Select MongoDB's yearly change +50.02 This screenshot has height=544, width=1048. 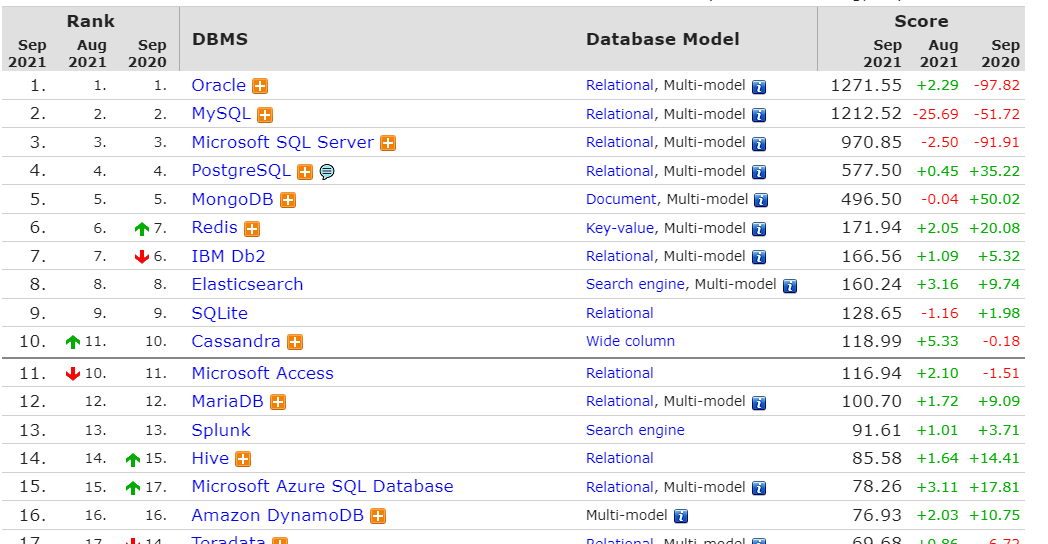tap(995, 199)
